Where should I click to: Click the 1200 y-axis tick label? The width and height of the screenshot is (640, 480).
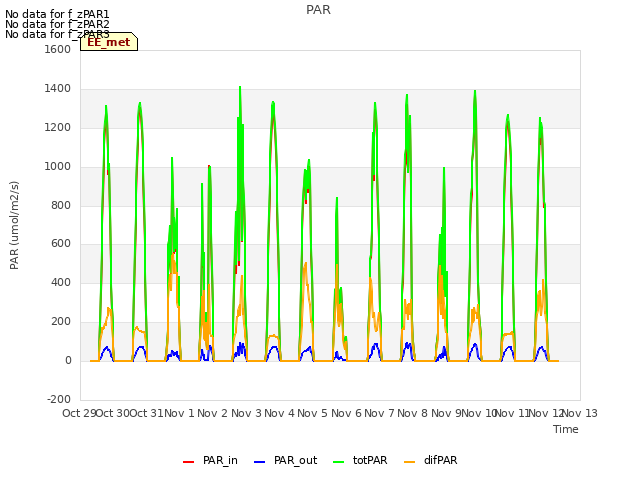tap(58, 128)
